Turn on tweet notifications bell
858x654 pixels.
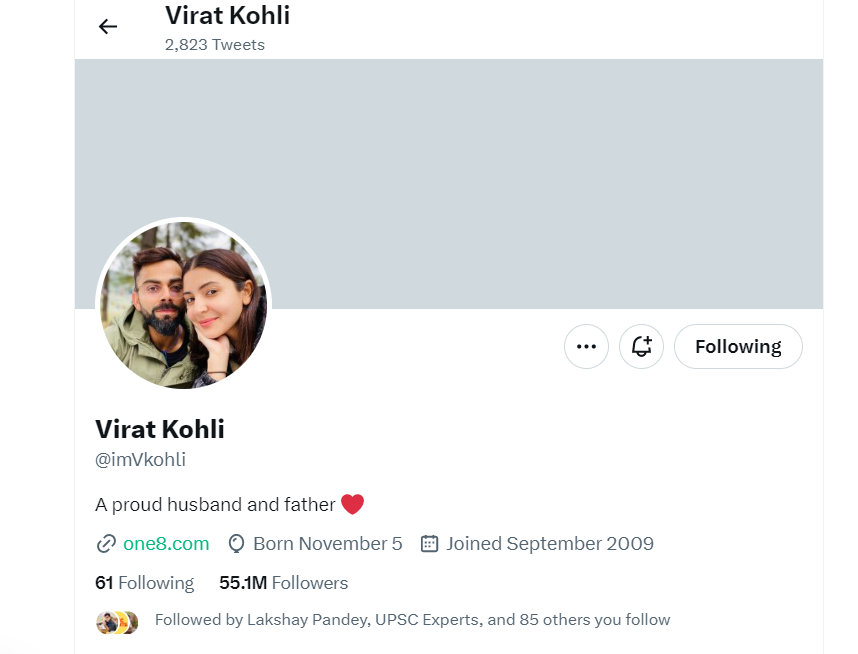[641, 347]
